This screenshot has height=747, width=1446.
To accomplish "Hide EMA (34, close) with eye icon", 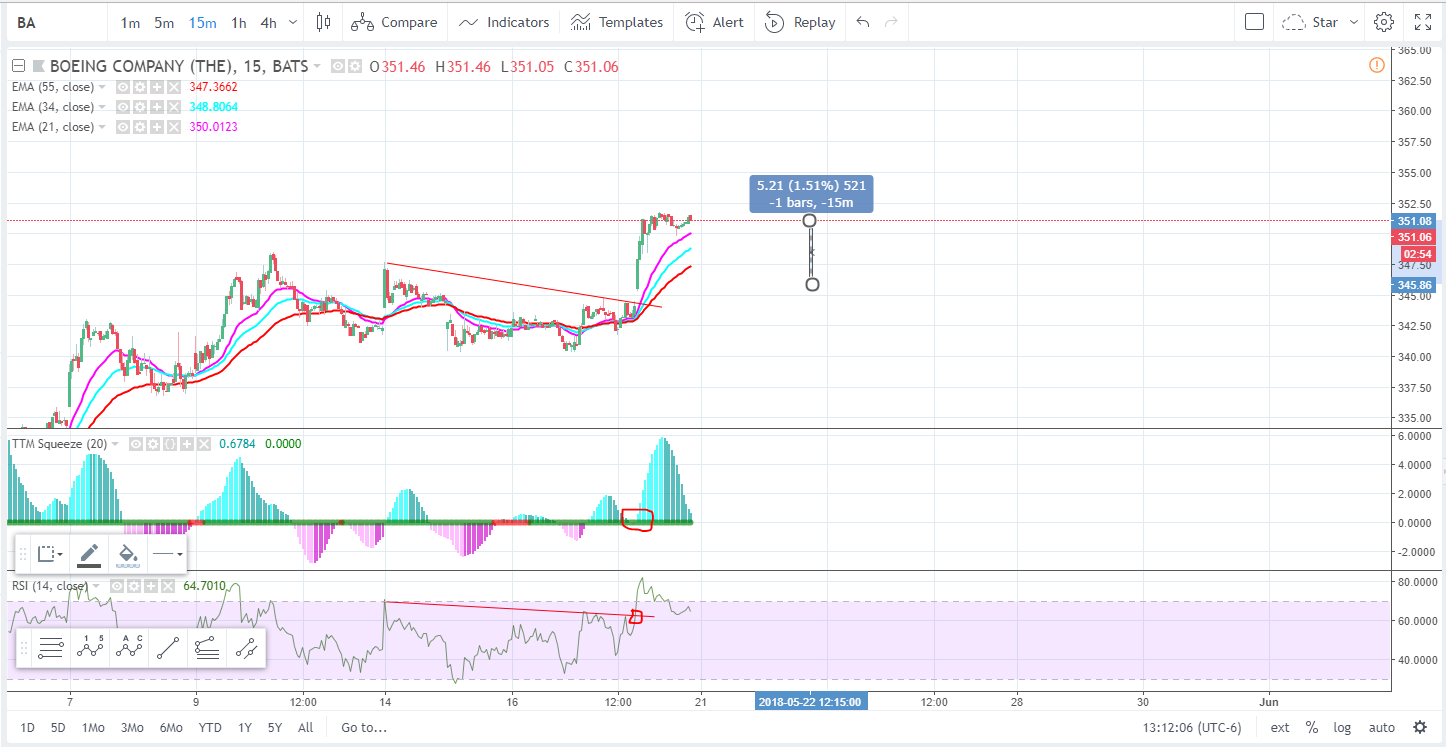I will tap(124, 107).
